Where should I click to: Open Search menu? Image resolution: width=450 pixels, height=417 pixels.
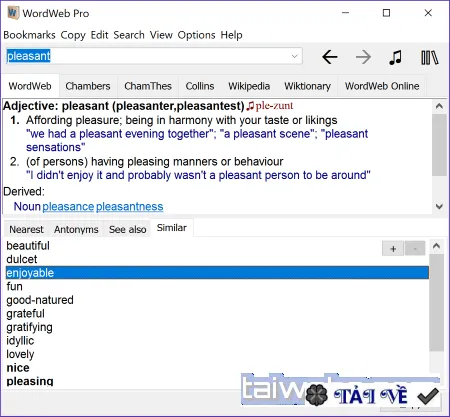coord(129,35)
